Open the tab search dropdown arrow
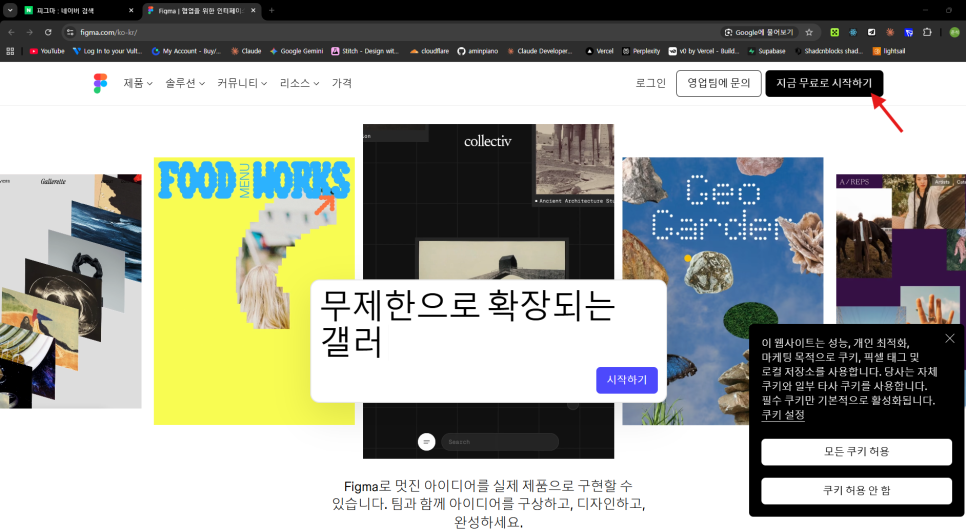Screen dimensions: 966x529 pos(10,10)
